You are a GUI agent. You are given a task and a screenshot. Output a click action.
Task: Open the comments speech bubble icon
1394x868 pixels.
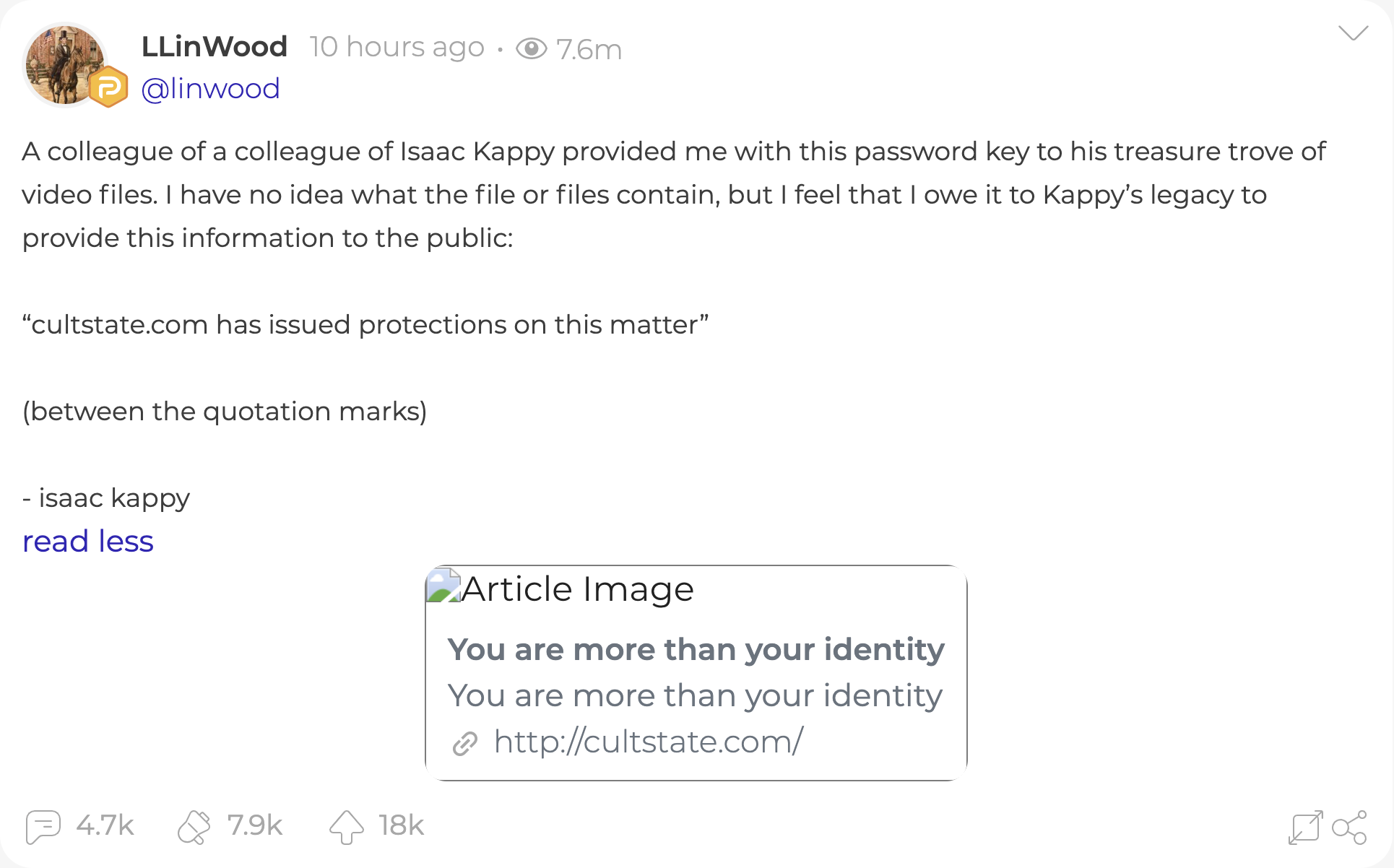point(43,826)
